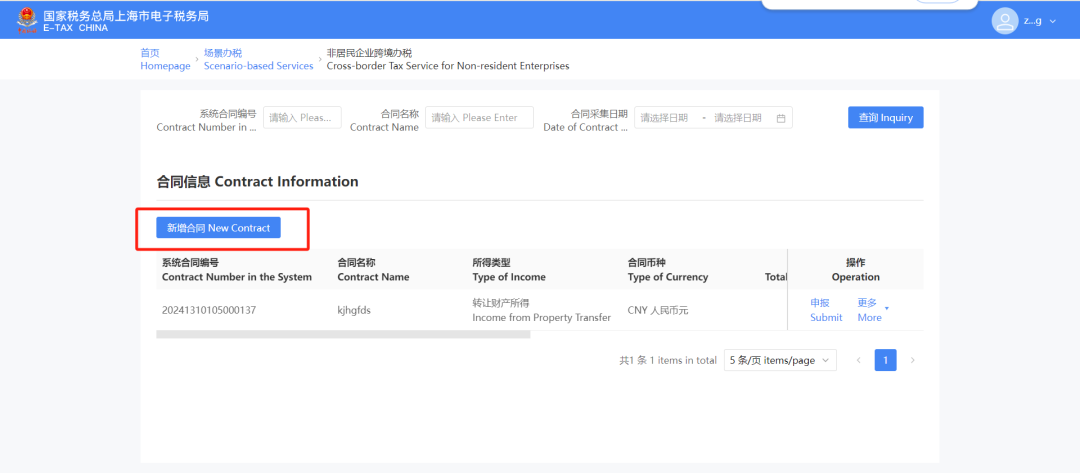The height and width of the screenshot is (473, 1080).
Task: Go to next page arrow
Action: [x=913, y=360]
